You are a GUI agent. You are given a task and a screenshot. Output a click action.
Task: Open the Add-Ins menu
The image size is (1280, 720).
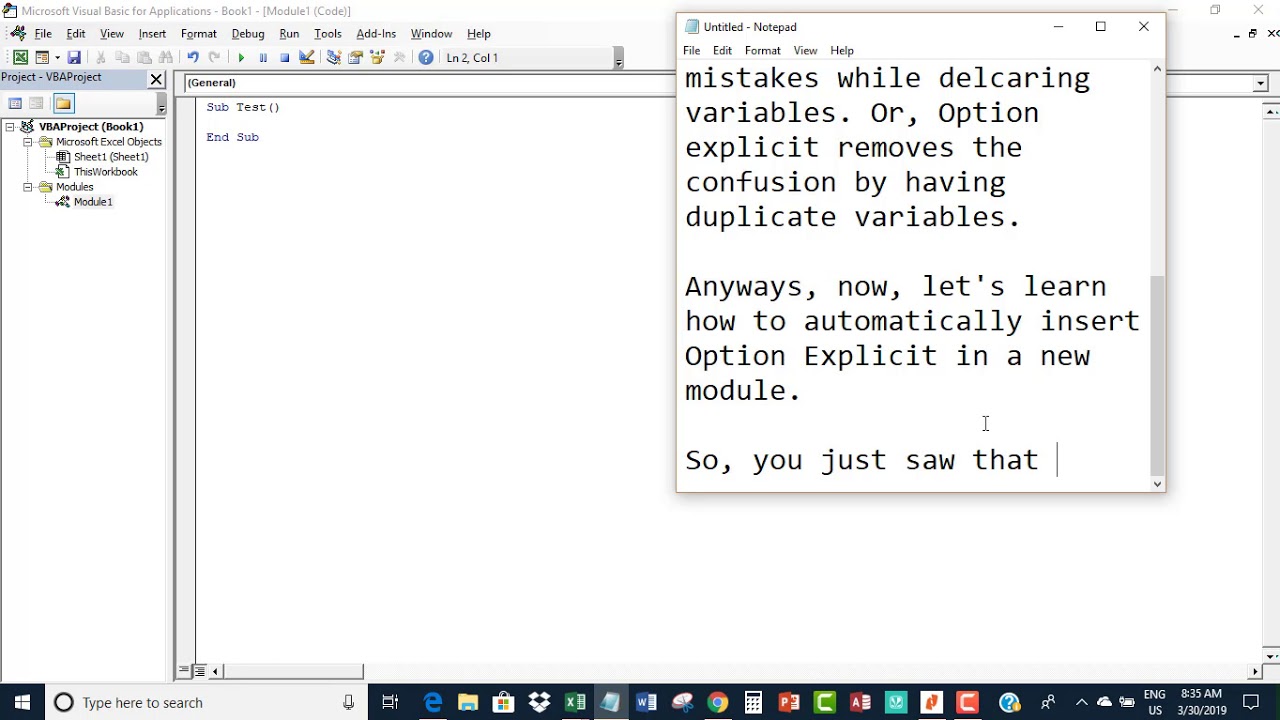coord(376,34)
